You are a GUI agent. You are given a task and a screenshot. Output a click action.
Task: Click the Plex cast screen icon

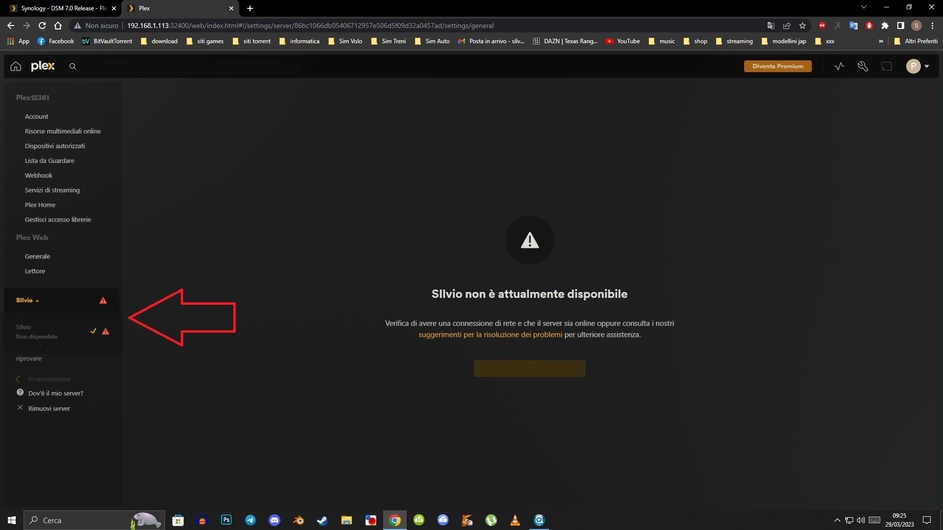886,66
